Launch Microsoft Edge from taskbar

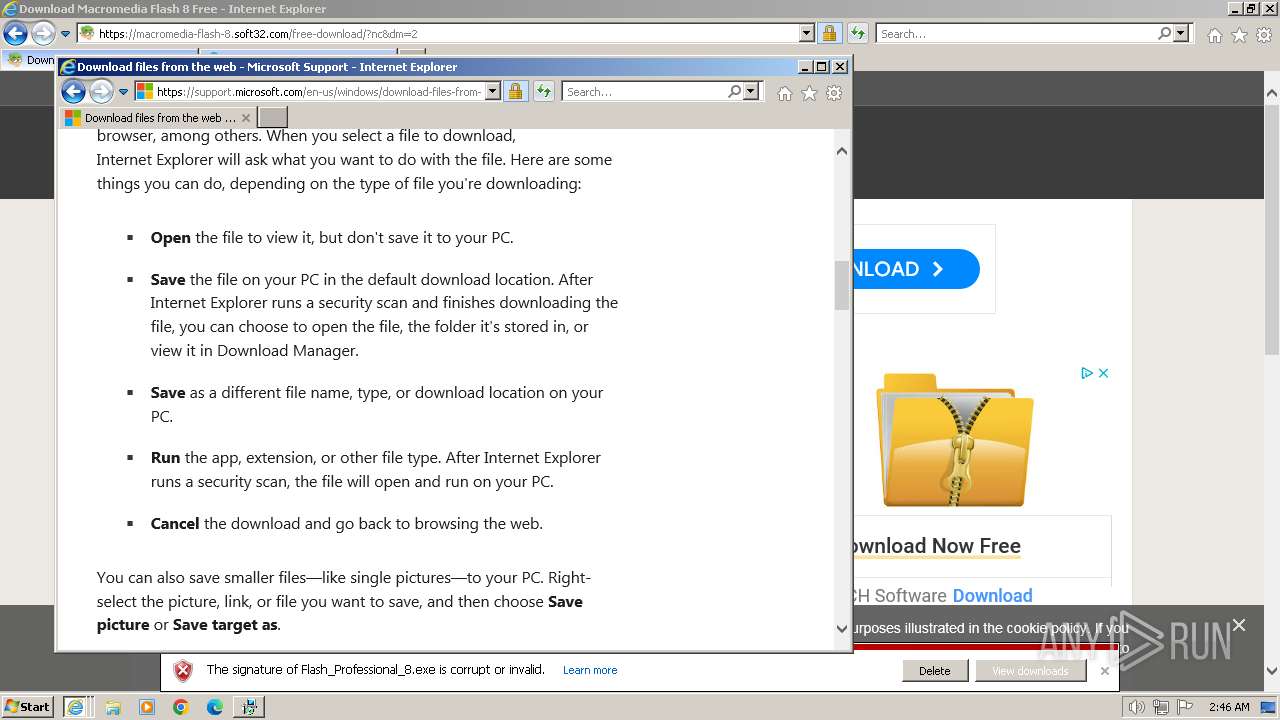[x=215, y=707]
